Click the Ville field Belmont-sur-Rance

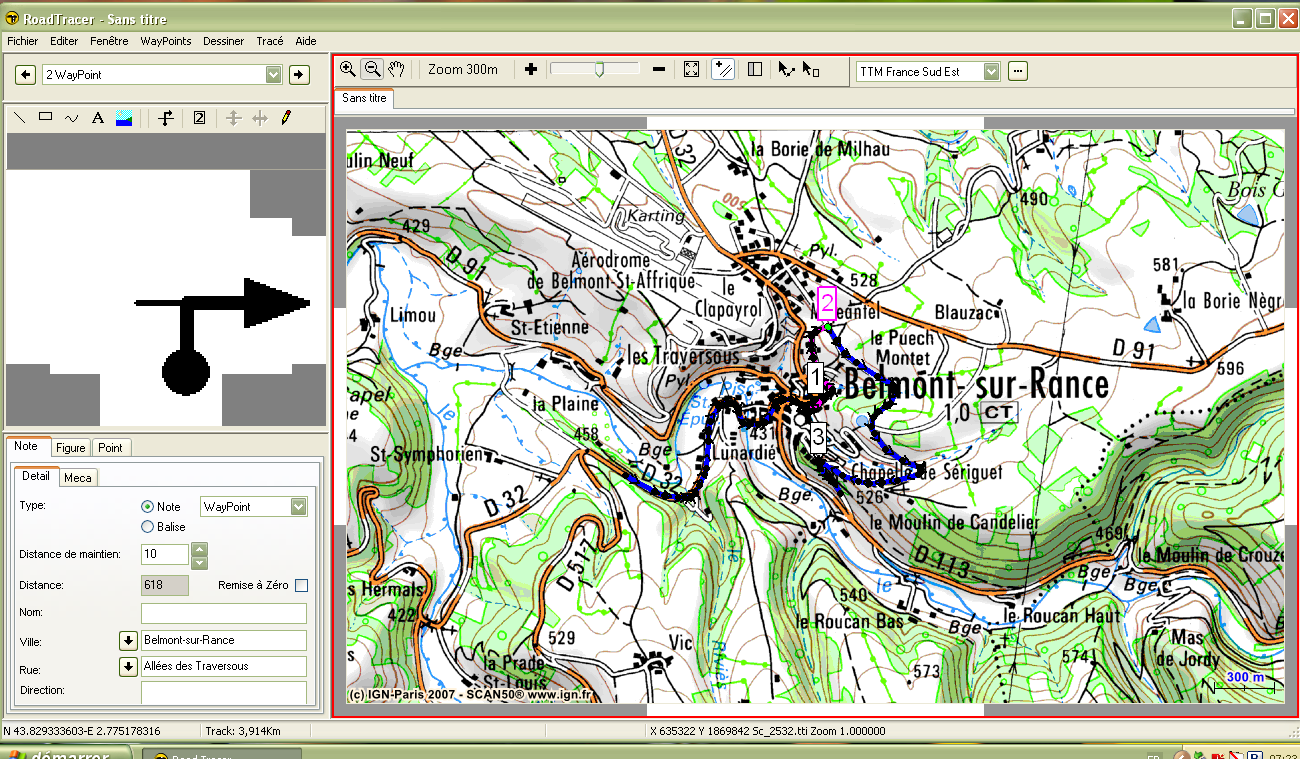[224, 640]
